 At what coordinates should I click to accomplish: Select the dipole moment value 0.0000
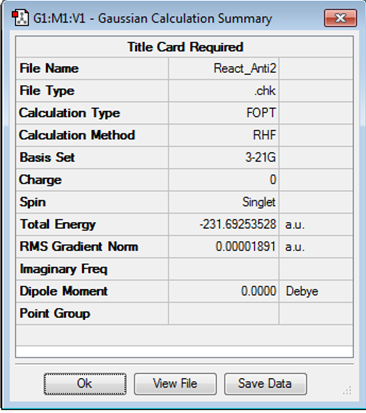pyautogui.click(x=259, y=291)
